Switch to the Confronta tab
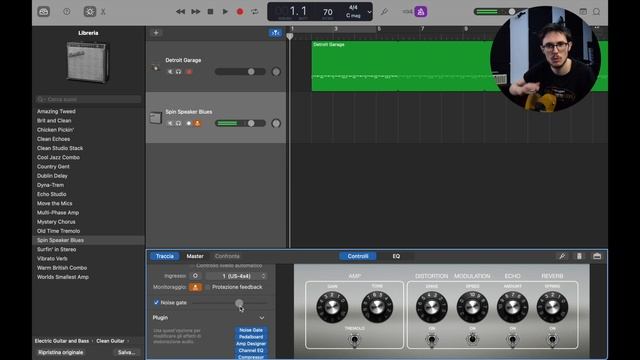The width and height of the screenshot is (640, 360). (227, 256)
